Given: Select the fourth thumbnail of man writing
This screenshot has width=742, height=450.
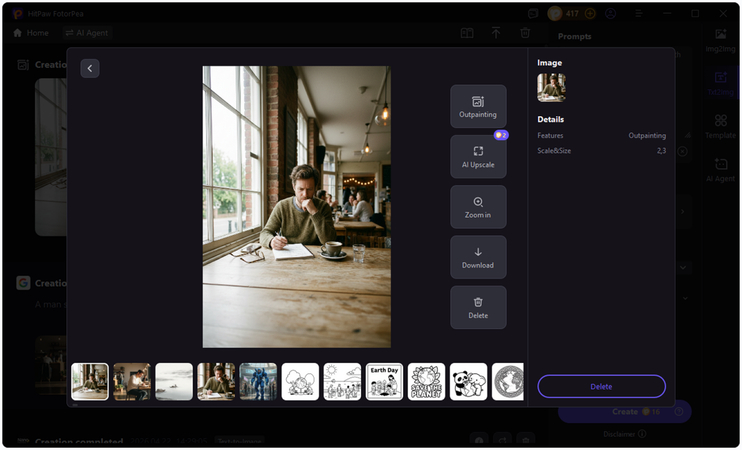Looking at the screenshot, I should coord(216,382).
